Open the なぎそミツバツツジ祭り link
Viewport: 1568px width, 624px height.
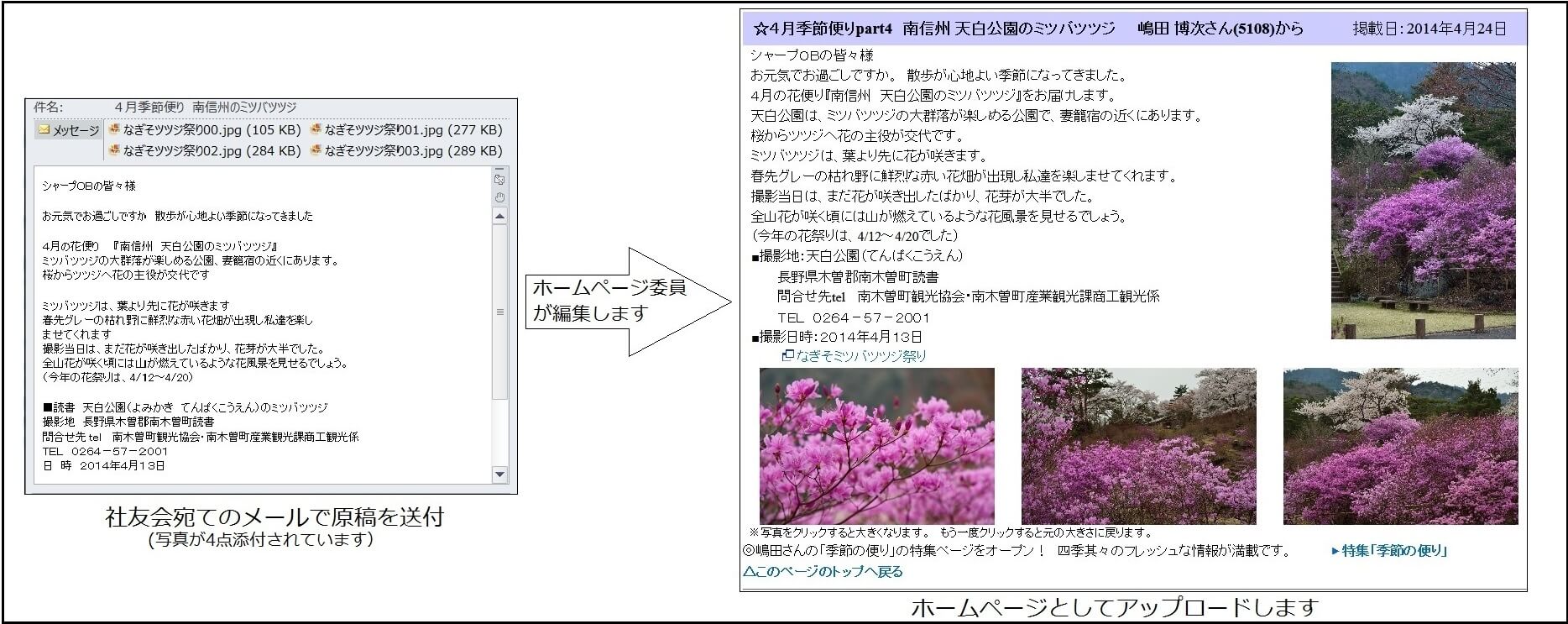(x=861, y=356)
